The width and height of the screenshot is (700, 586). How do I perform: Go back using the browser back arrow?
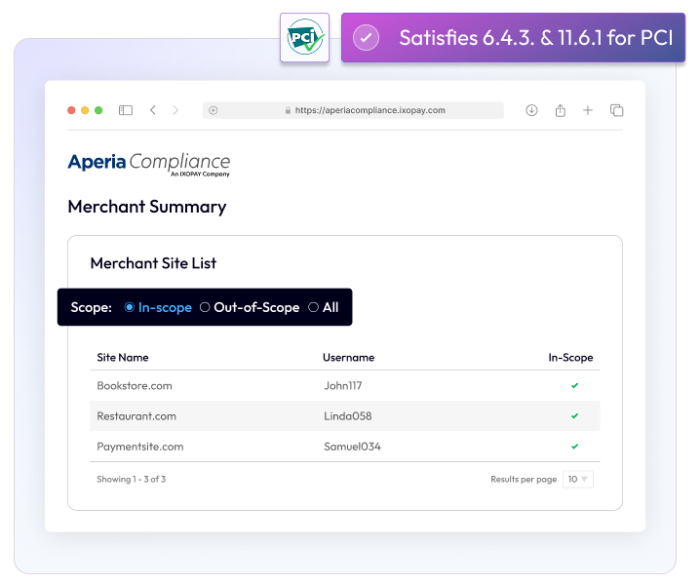[152, 110]
